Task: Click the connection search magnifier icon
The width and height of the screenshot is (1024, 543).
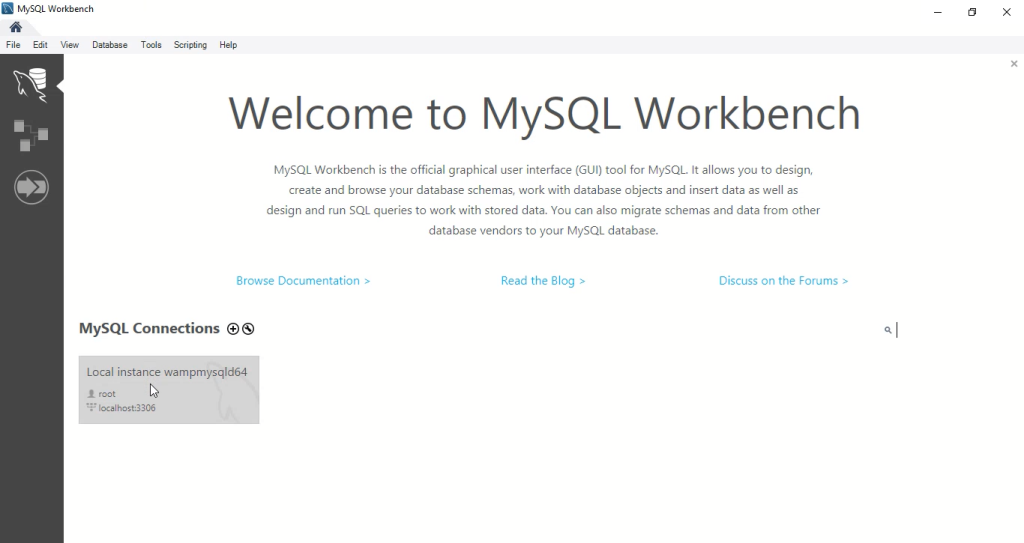Action: pyautogui.click(x=888, y=330)
